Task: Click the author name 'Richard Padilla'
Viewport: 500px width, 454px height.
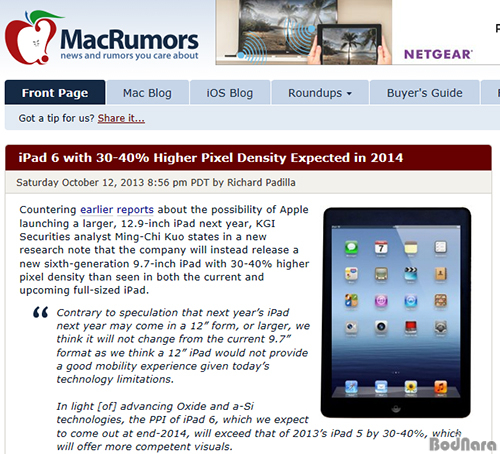Action: coord(261,183)
